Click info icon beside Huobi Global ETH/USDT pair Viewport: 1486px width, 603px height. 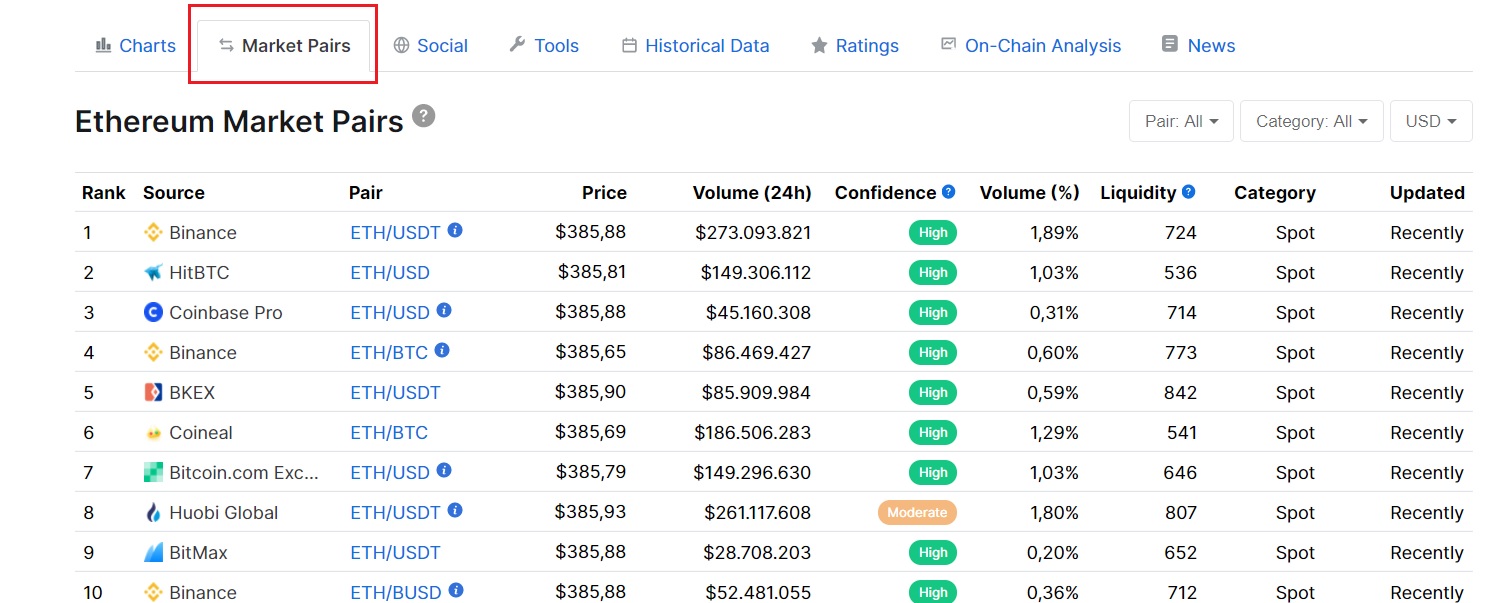point(455,510)
